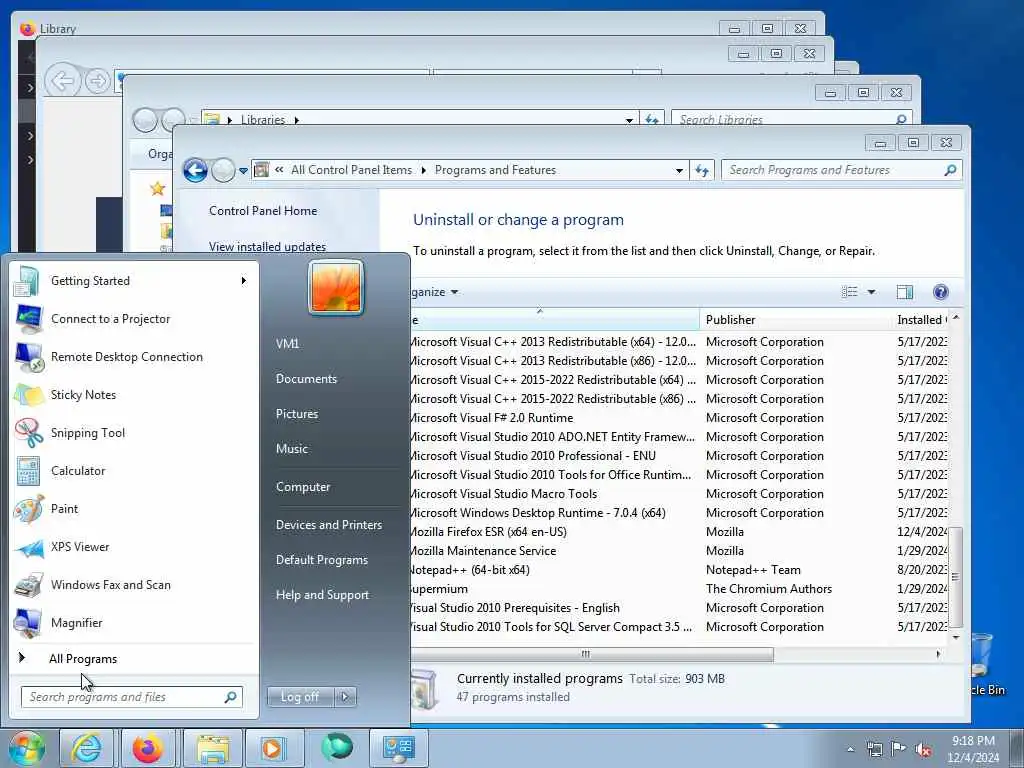The width and height of the screenshot is (1024, 768).
Task: Open recent pages dropdown near back button
Action: coord(243,171)
